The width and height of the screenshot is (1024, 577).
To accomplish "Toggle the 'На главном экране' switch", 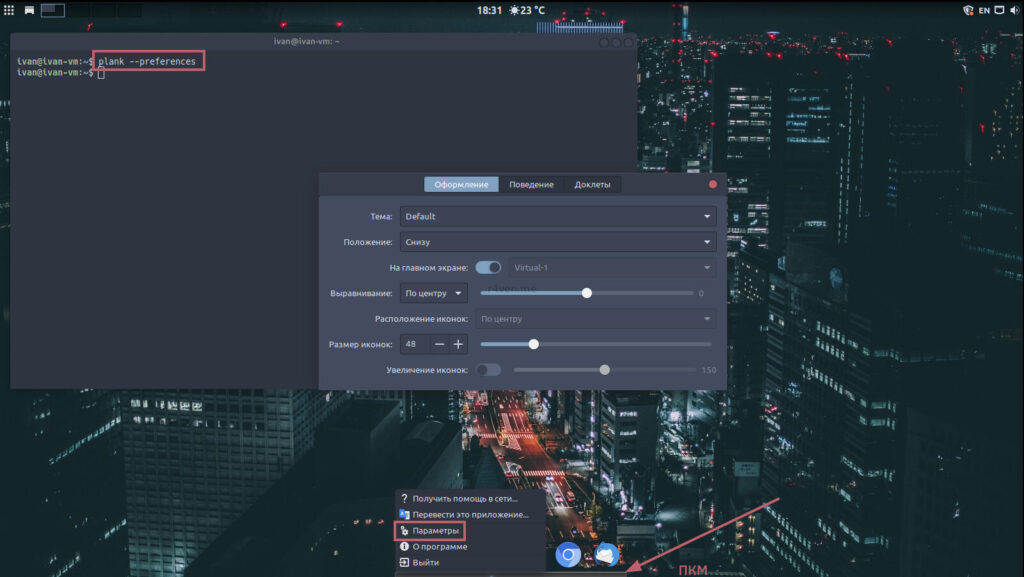I will point(488,267).
